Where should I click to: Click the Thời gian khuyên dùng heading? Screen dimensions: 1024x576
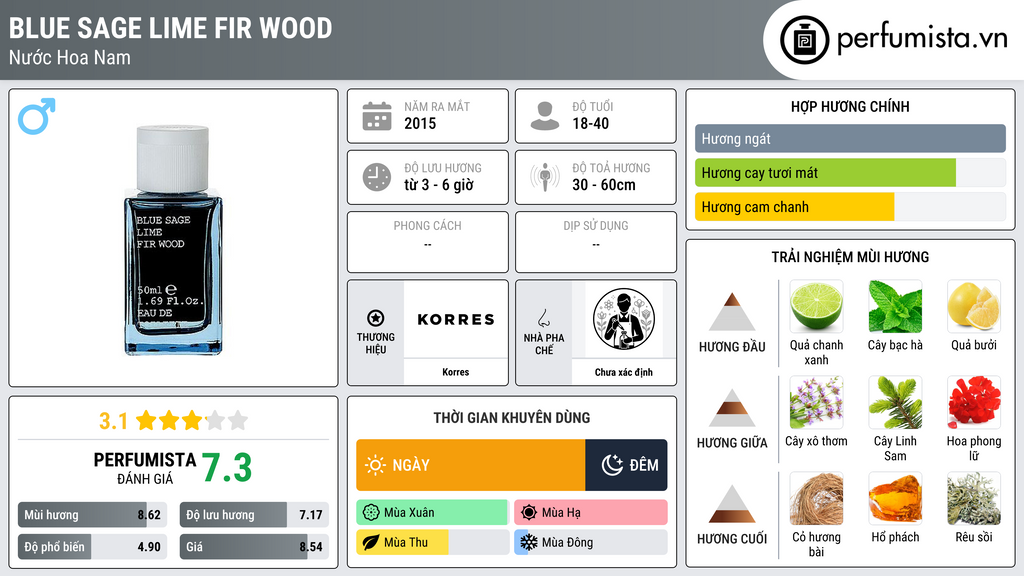(512, 418)
